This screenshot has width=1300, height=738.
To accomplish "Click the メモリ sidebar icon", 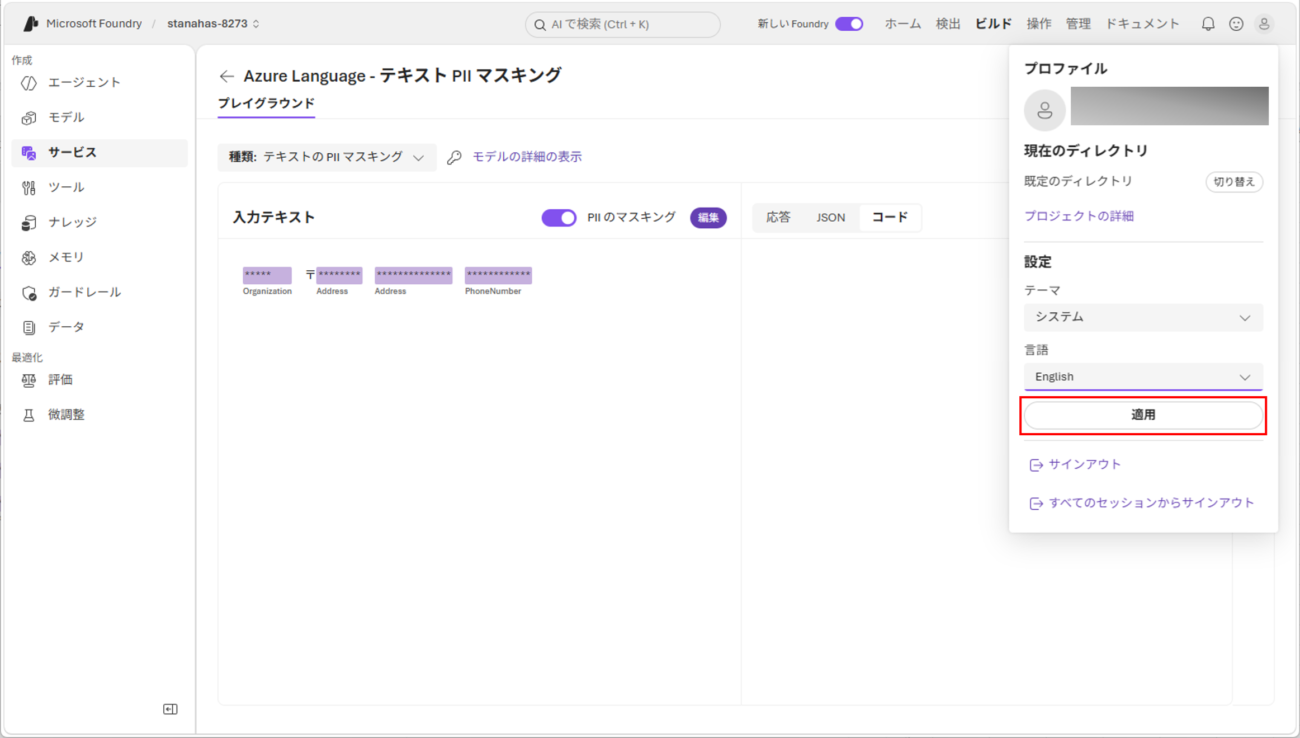I will click(29, 258).
